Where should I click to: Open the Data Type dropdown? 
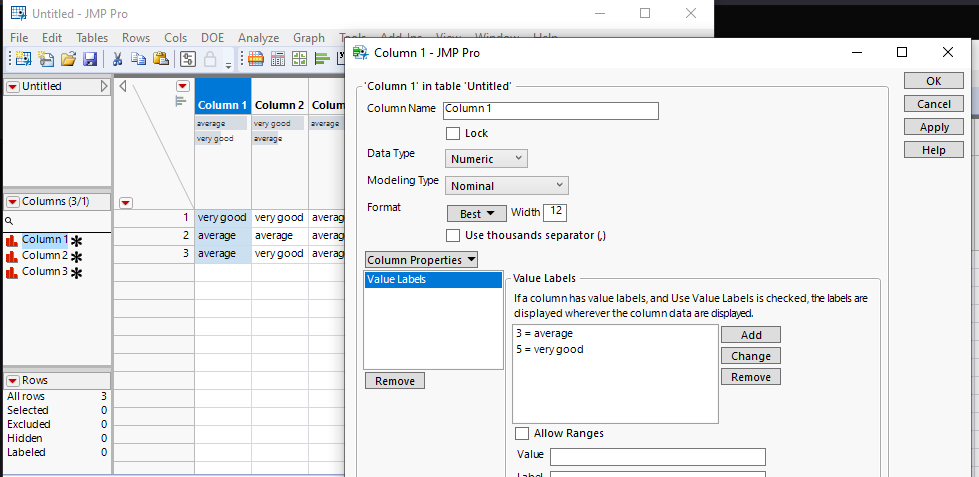tap(486, 158)
